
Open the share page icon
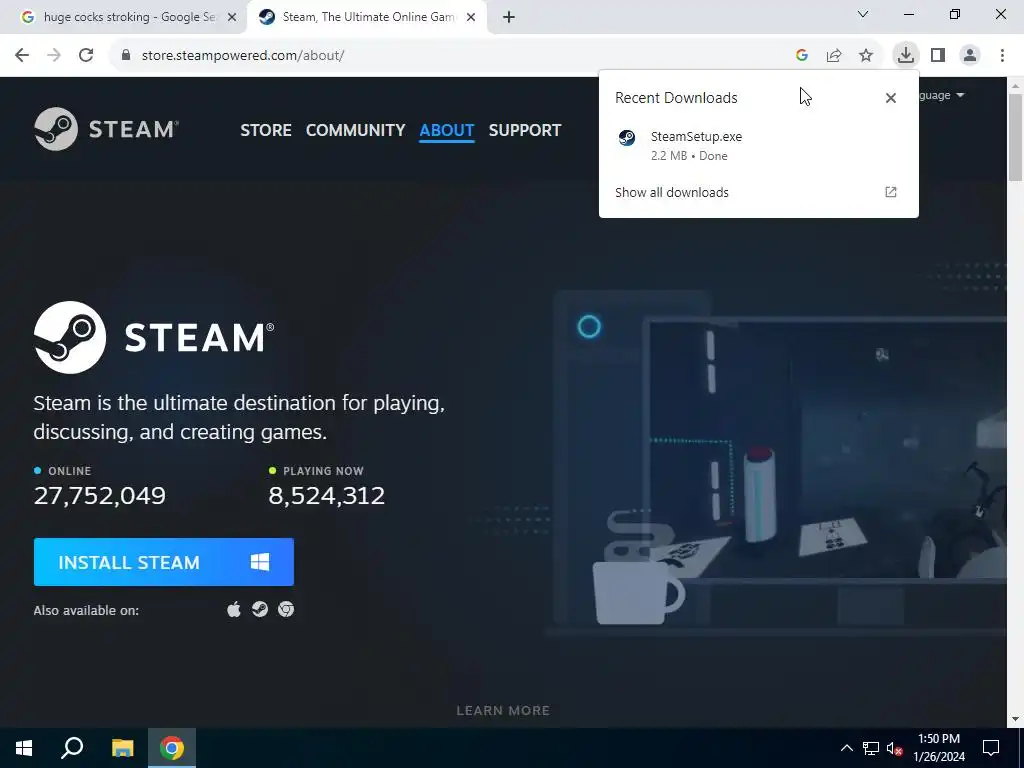pyautogui.click(x=834, y=56)
